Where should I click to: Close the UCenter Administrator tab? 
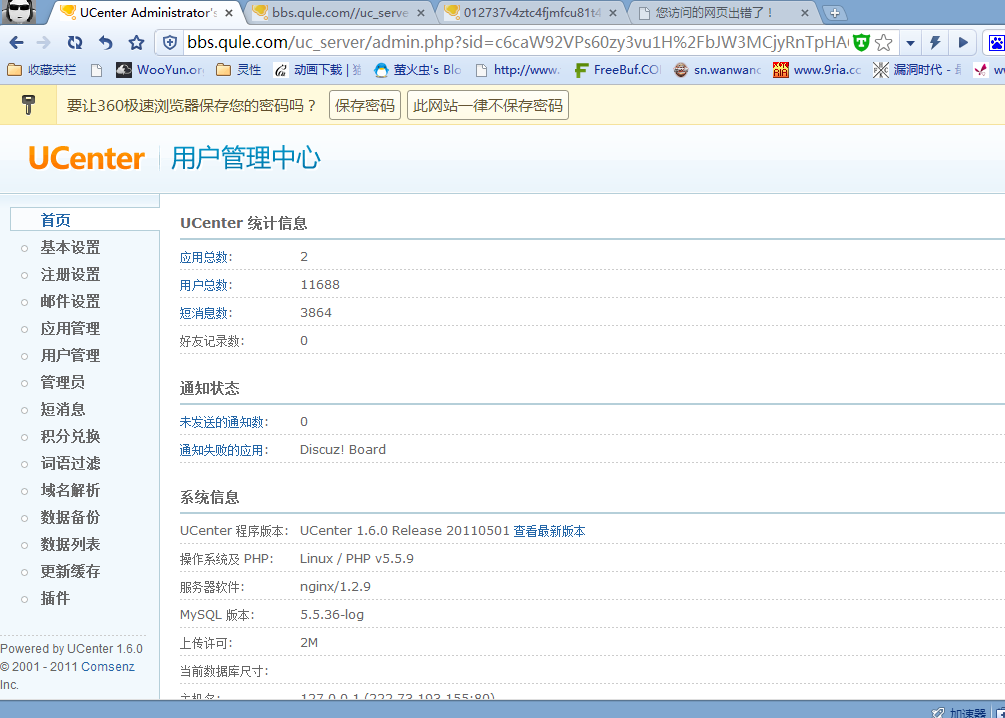click(x=229, y=13)
